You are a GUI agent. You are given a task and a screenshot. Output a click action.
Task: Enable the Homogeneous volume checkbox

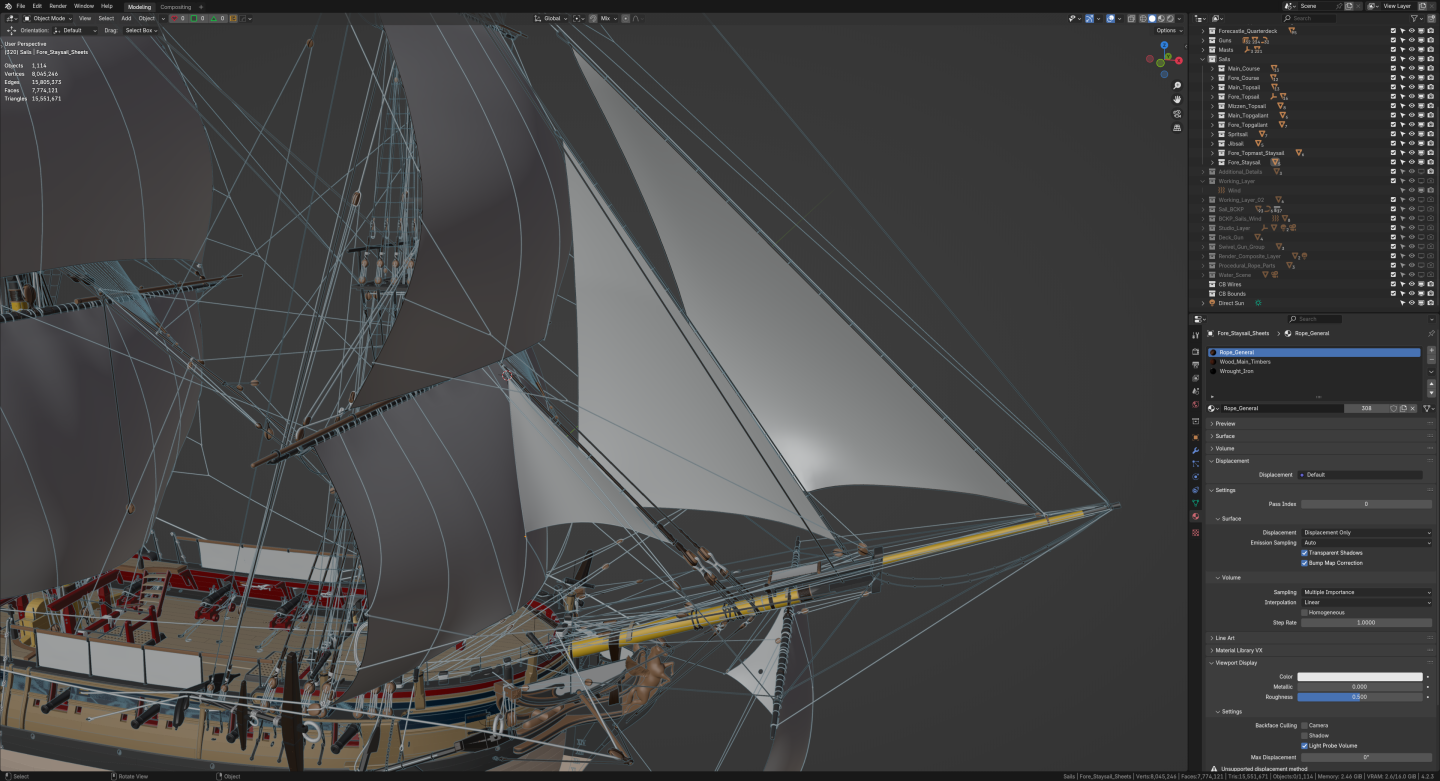[x=1304, y=612]
